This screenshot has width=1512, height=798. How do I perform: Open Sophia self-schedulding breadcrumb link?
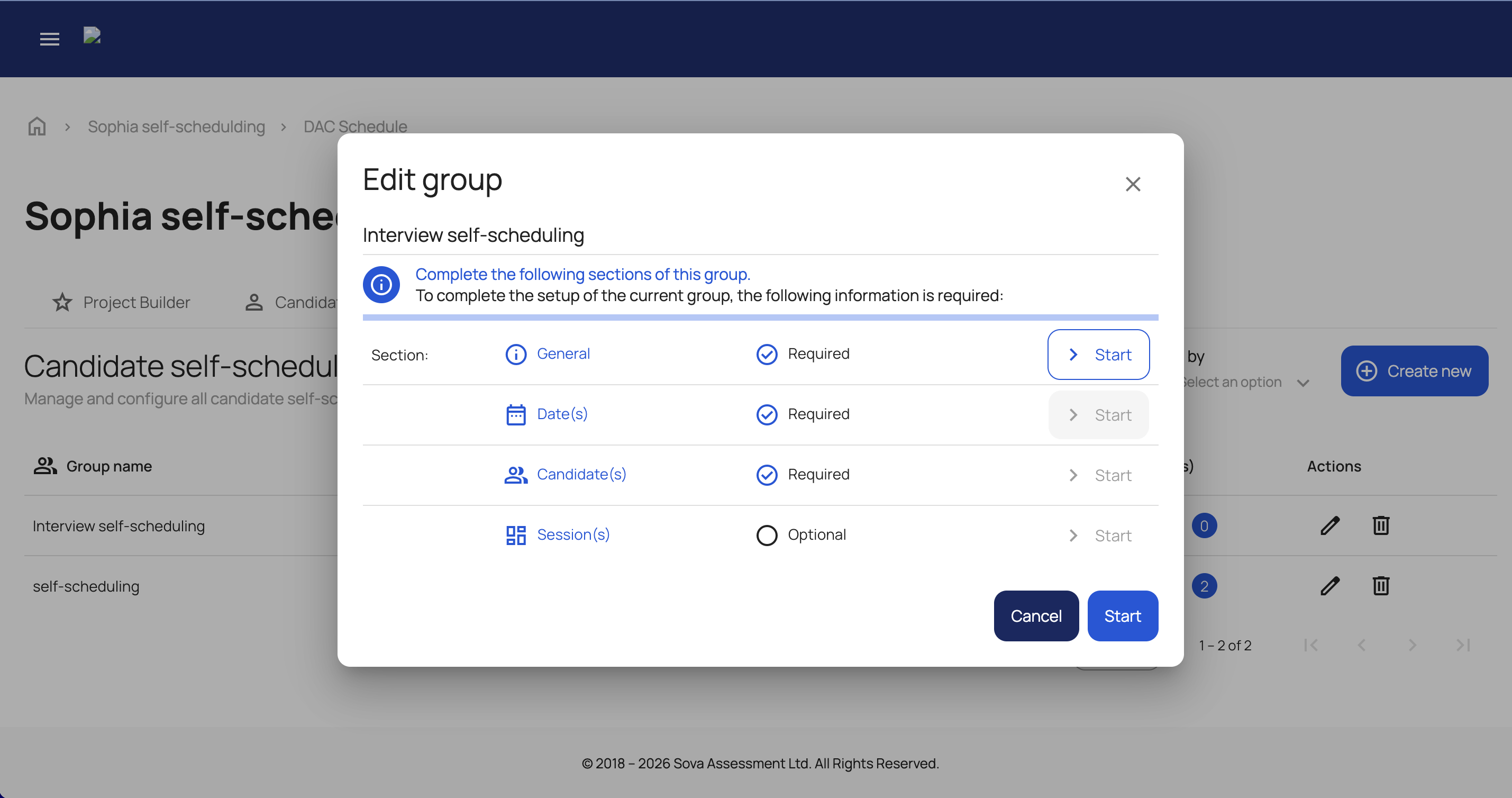point(176,126)
